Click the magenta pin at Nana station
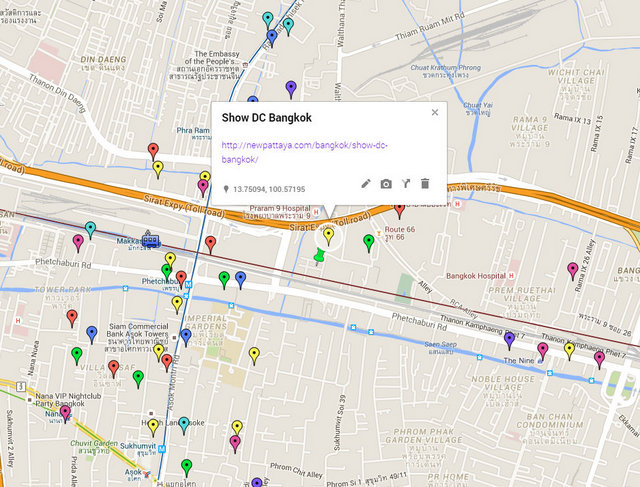 [x=65, y=414]
